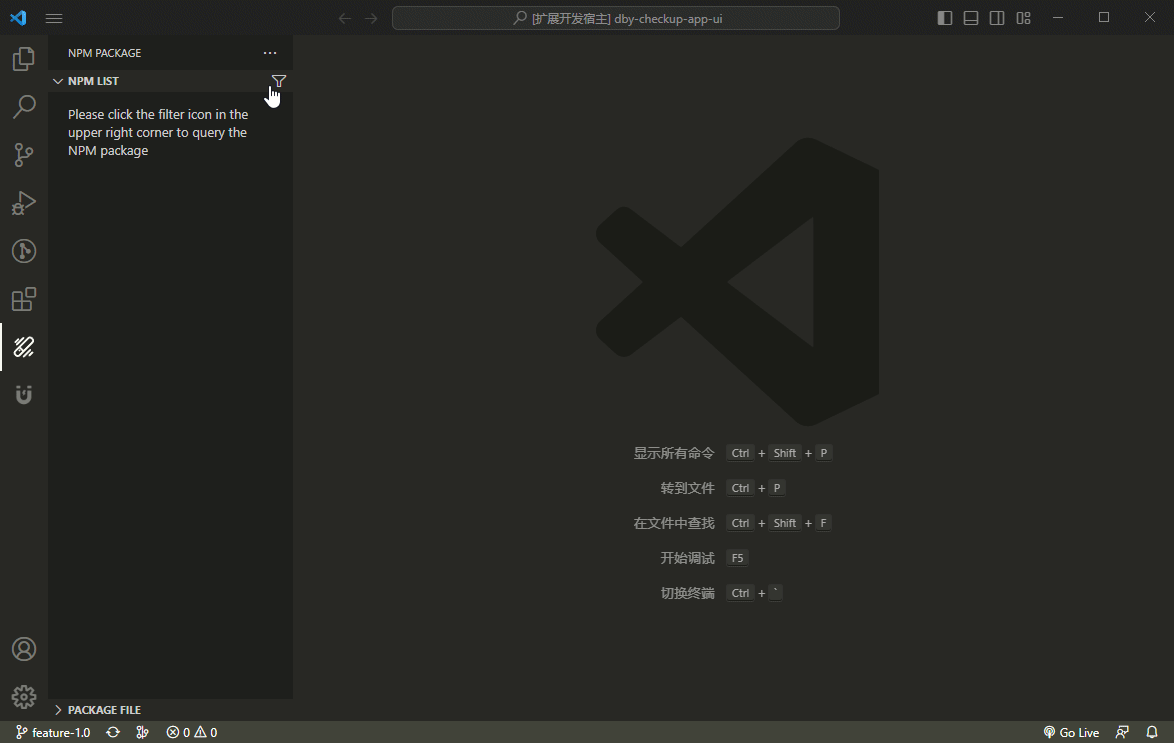Open the Explorer view in activity bar
This screenshot has height=743, width=1174.
(x=24, y=59)
